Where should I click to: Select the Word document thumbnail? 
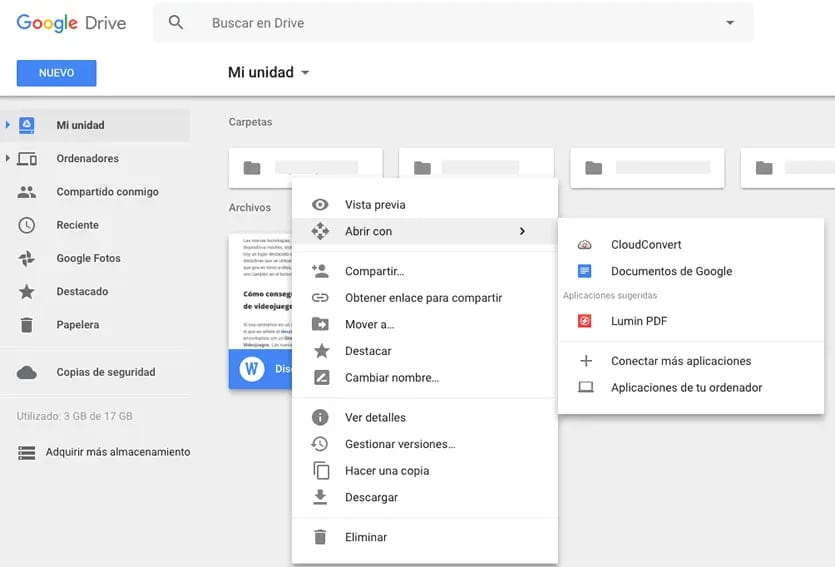[x=260, y=292]
